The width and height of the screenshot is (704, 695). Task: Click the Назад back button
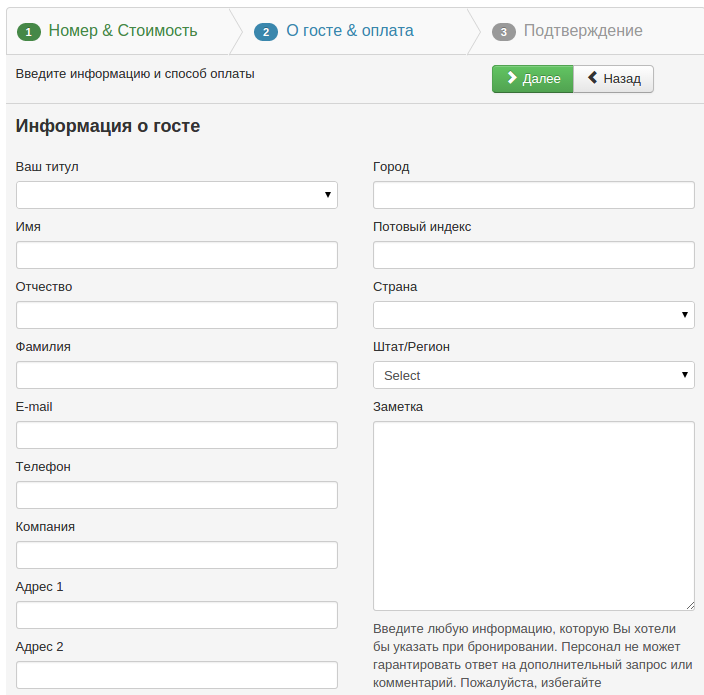tap(613, 79)
